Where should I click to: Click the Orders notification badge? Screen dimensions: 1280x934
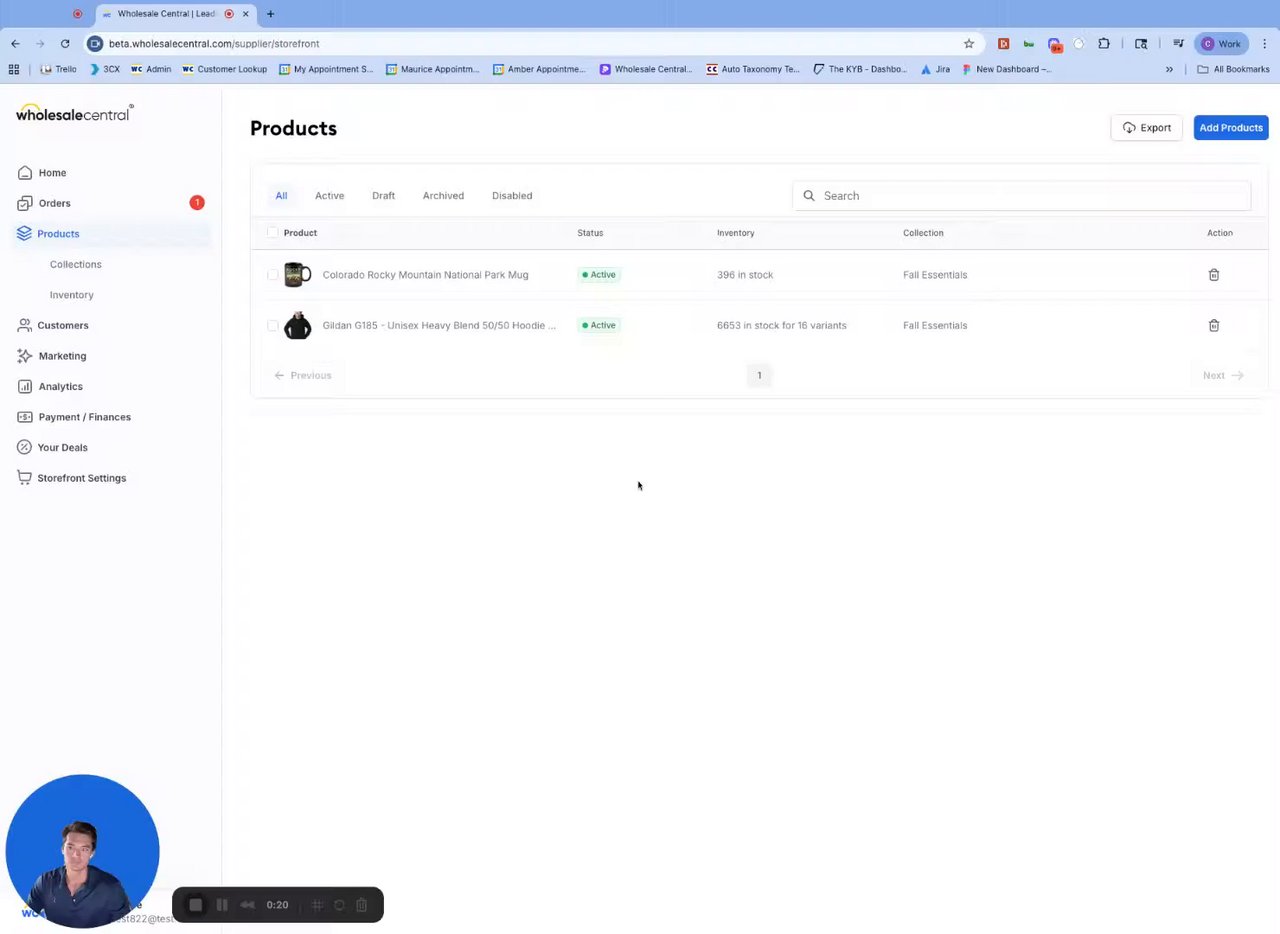pos(197,202)
